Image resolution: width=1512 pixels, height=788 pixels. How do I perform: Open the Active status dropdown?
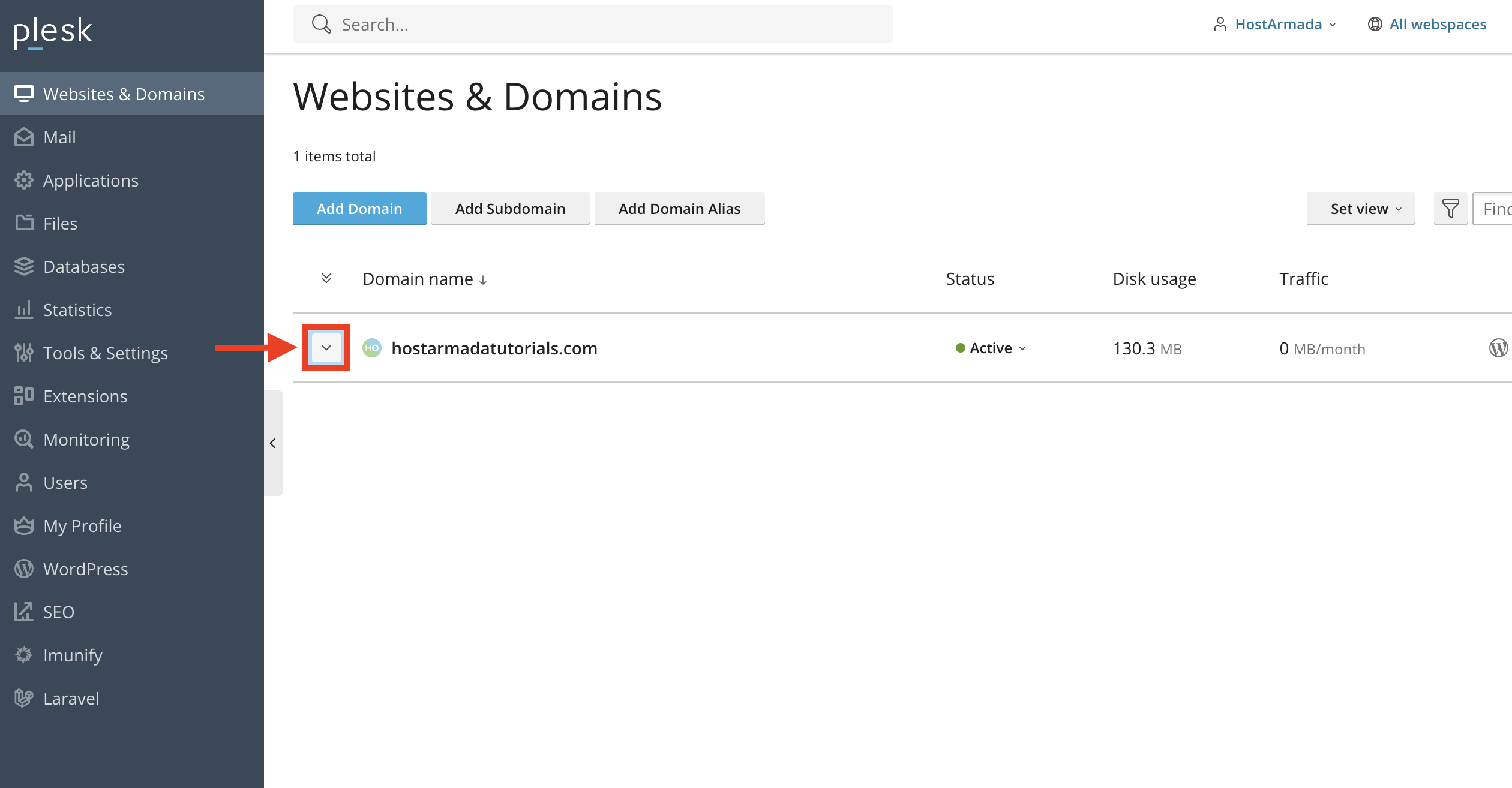(x=991, y=348)
